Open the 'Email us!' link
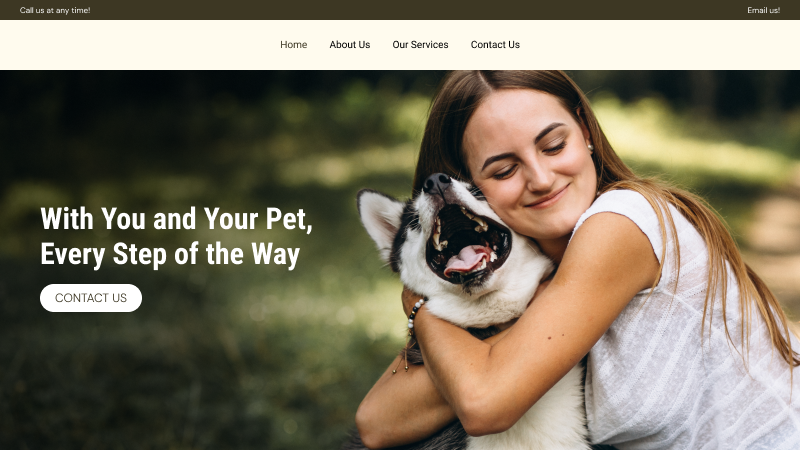The height and width of the screenshot is (450, 800). point(763,10)
